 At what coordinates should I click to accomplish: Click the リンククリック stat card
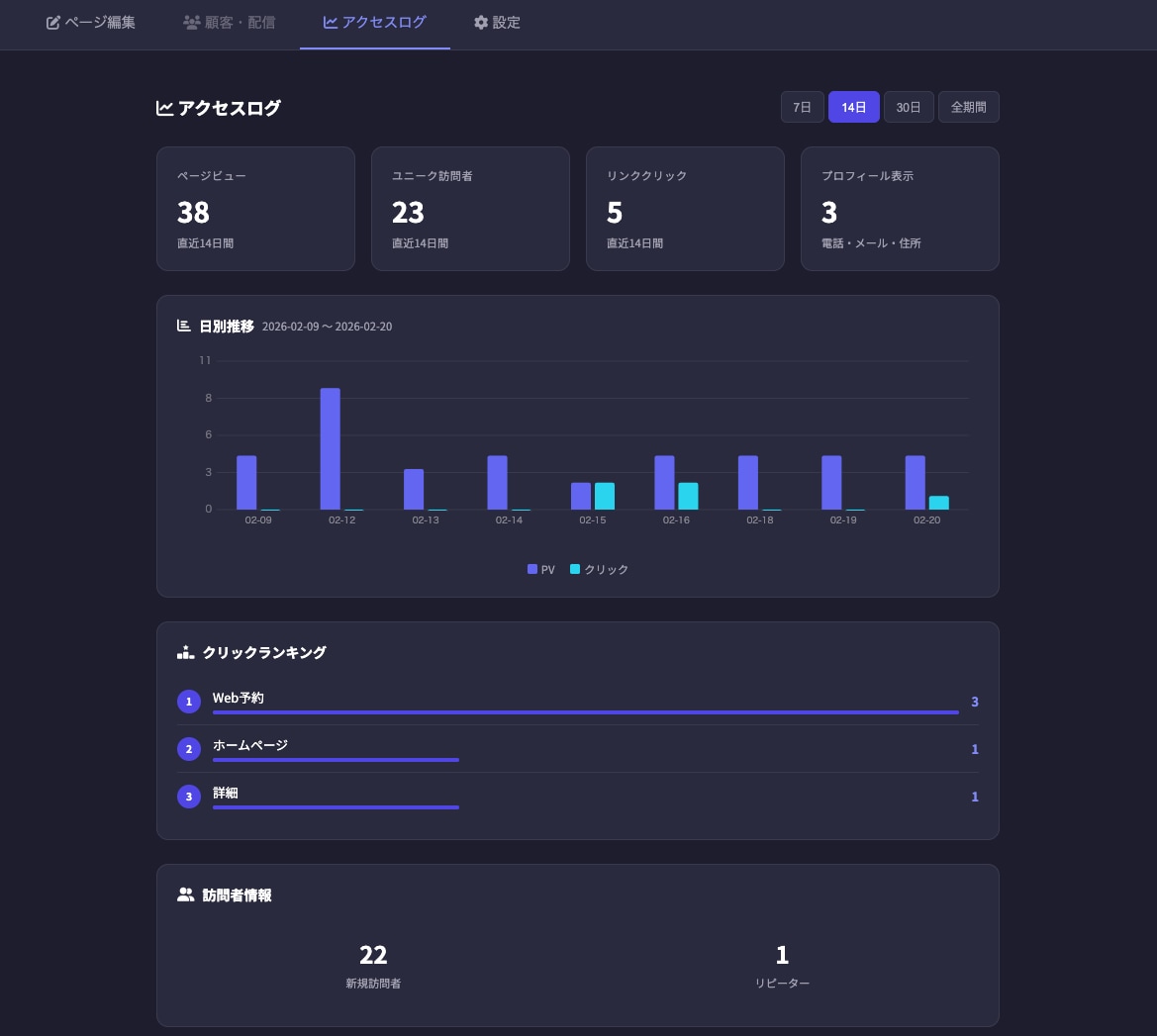685,209
